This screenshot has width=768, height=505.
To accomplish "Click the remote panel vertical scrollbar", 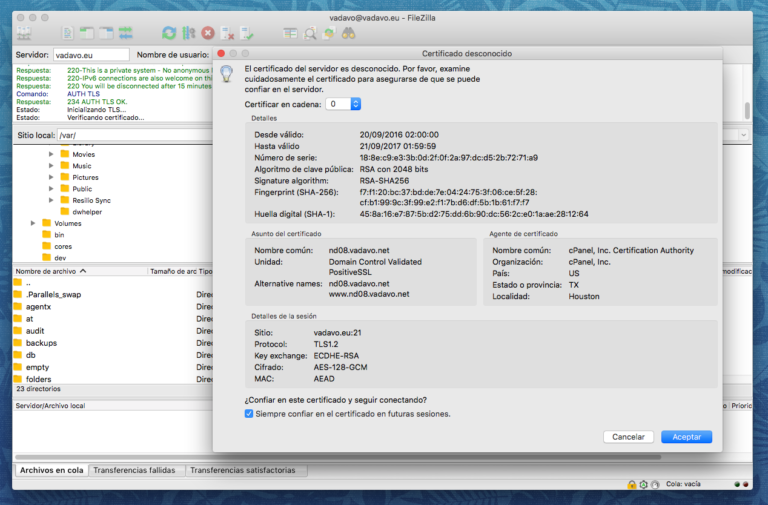I will pos(747,110).
